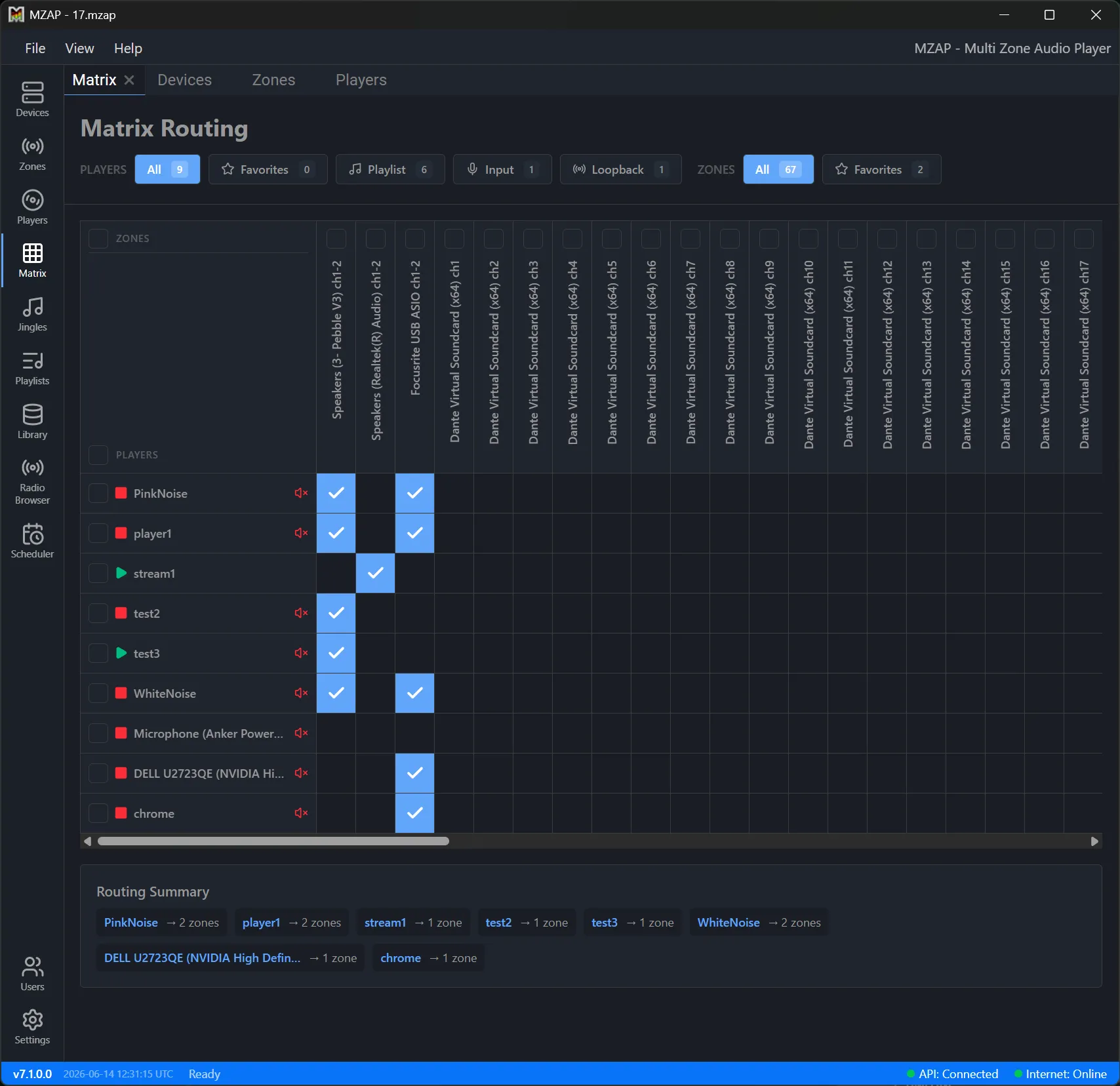This screenshot has height=1086, width=1120.
Task: Click the scroll right arrow
Action: (x=1094, y=841)
